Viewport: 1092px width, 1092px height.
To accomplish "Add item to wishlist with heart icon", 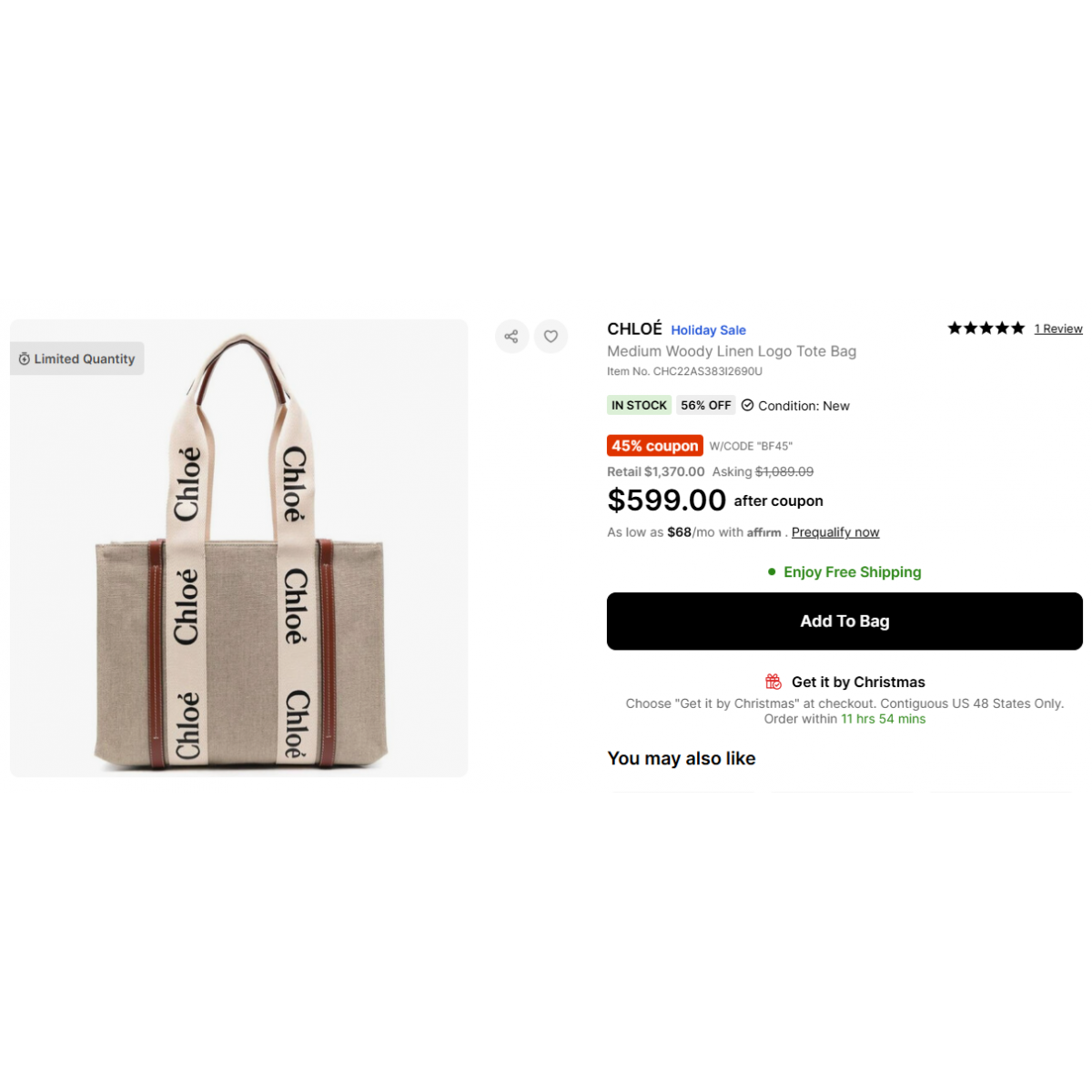I will 551,337.
